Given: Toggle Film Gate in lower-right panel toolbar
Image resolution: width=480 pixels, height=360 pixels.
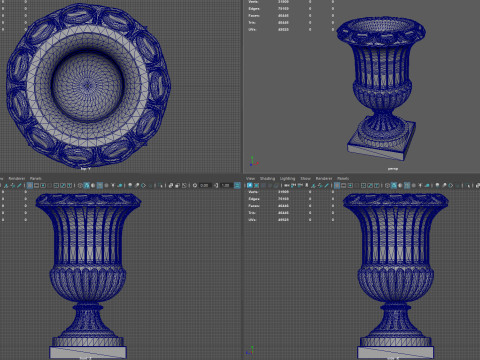Looking at the screenshot, I should click(343, 185).
